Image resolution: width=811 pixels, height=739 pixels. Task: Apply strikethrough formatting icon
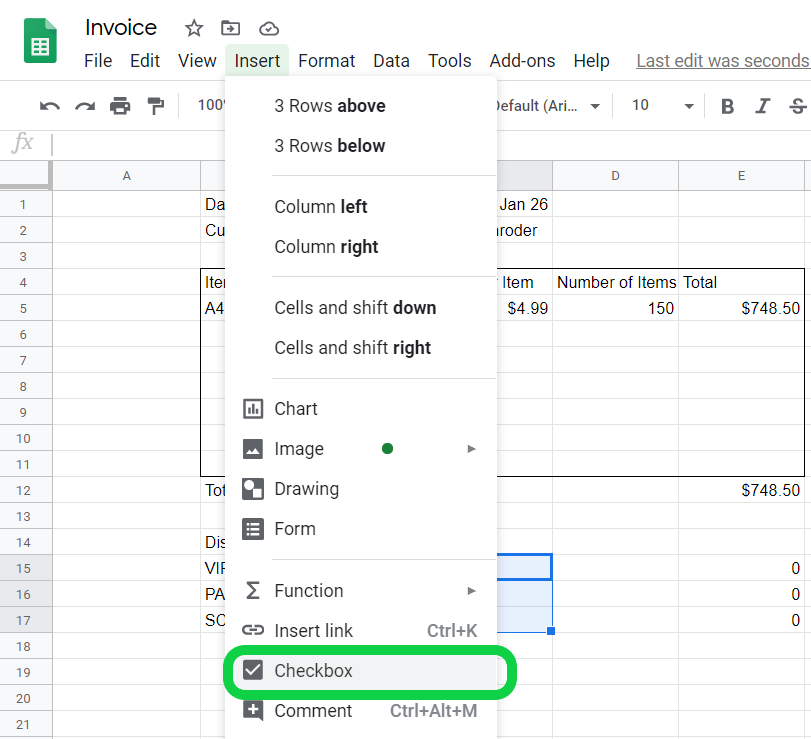[x=796, y=105]
